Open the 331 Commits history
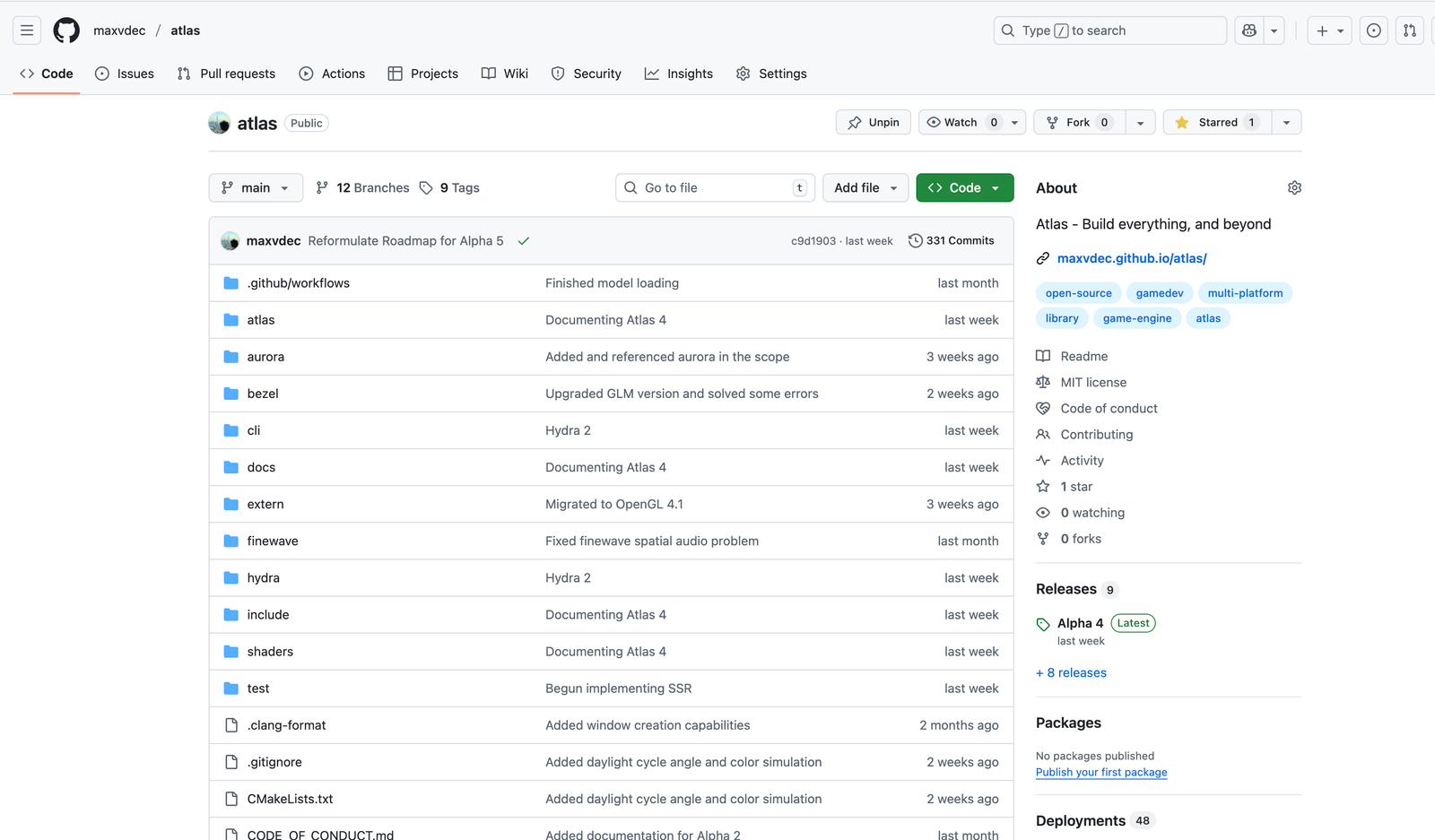Image resolution: width=1435 pixels, height=840 pixels. pos(951,241)
